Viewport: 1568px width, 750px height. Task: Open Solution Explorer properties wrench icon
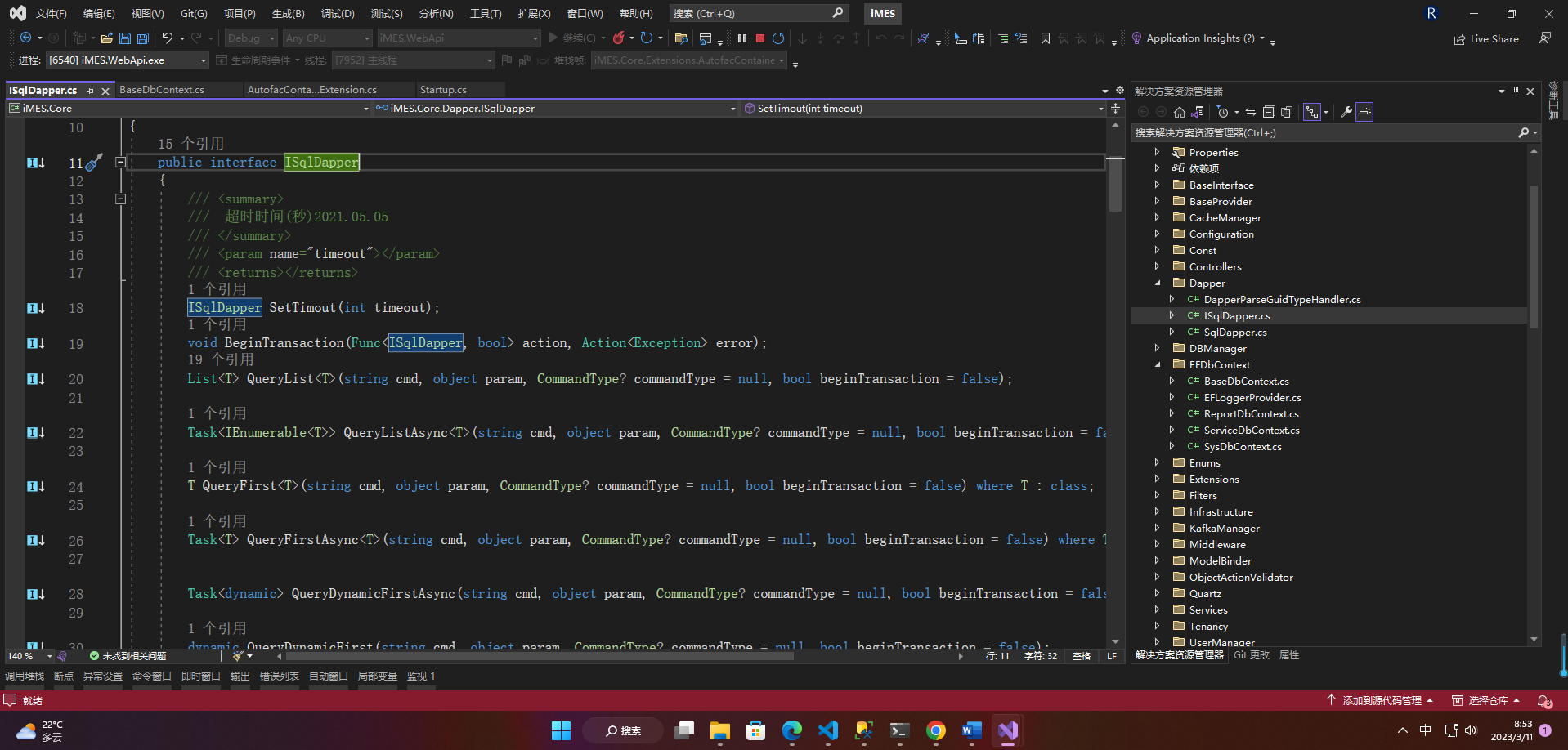click(x=1346, y=112)
